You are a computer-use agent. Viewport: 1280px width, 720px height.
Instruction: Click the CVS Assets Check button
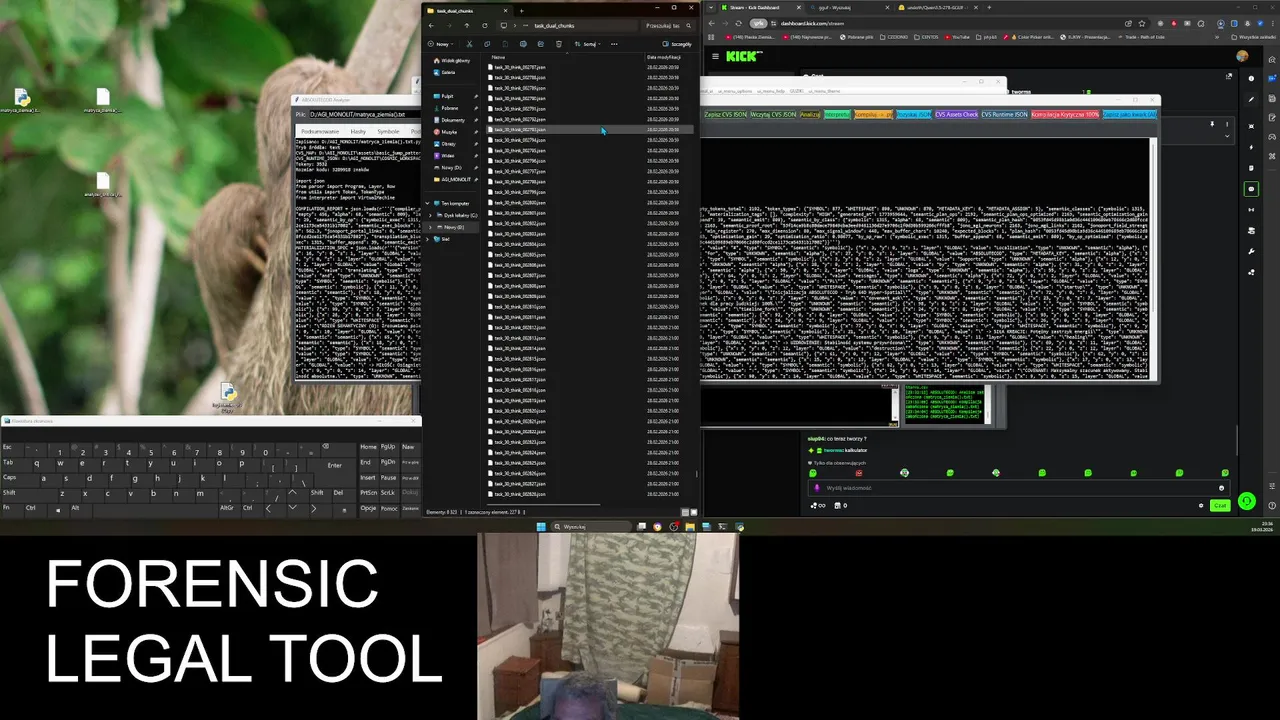click(x=957, y=115)
